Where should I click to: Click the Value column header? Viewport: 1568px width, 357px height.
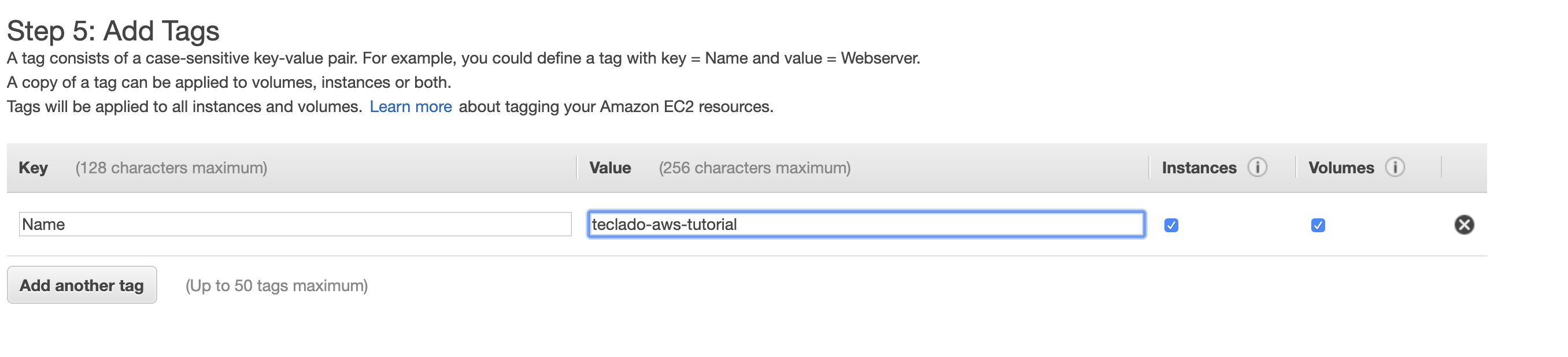click(x=610, y=168)
